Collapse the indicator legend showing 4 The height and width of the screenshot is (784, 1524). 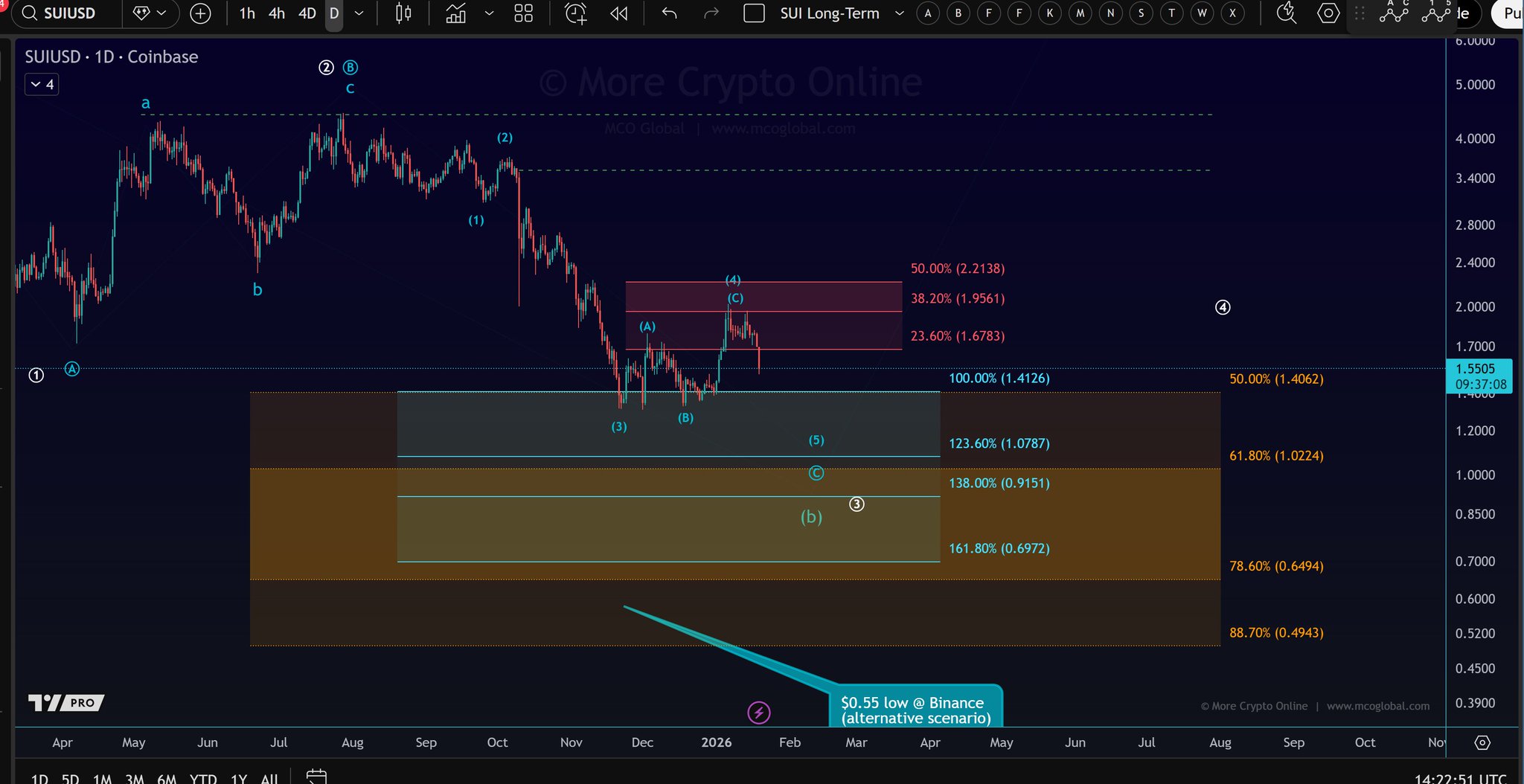42,84
